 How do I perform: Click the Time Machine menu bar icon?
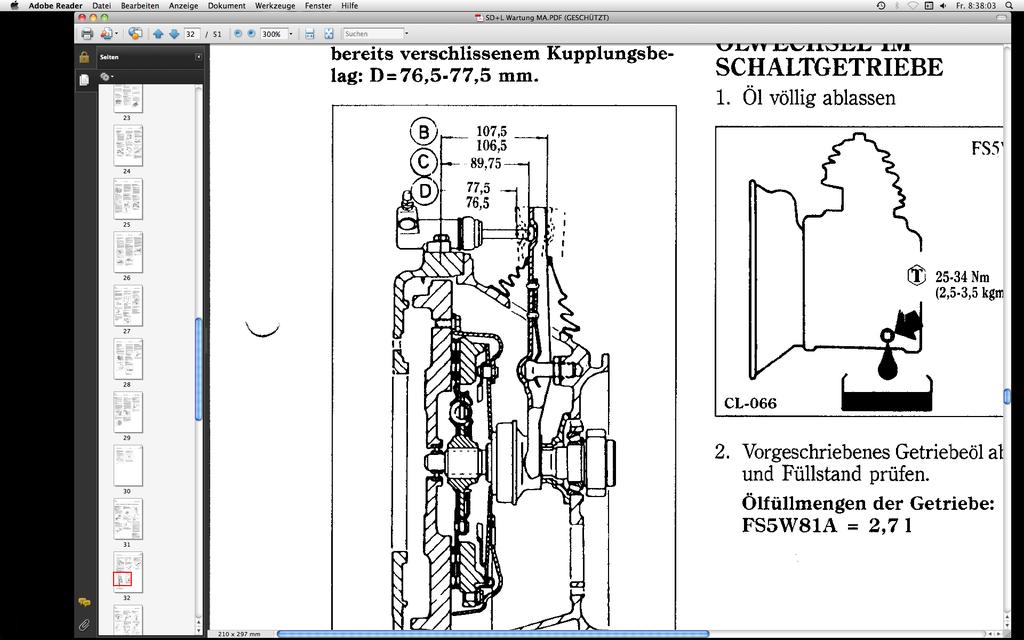pos(881,5)
